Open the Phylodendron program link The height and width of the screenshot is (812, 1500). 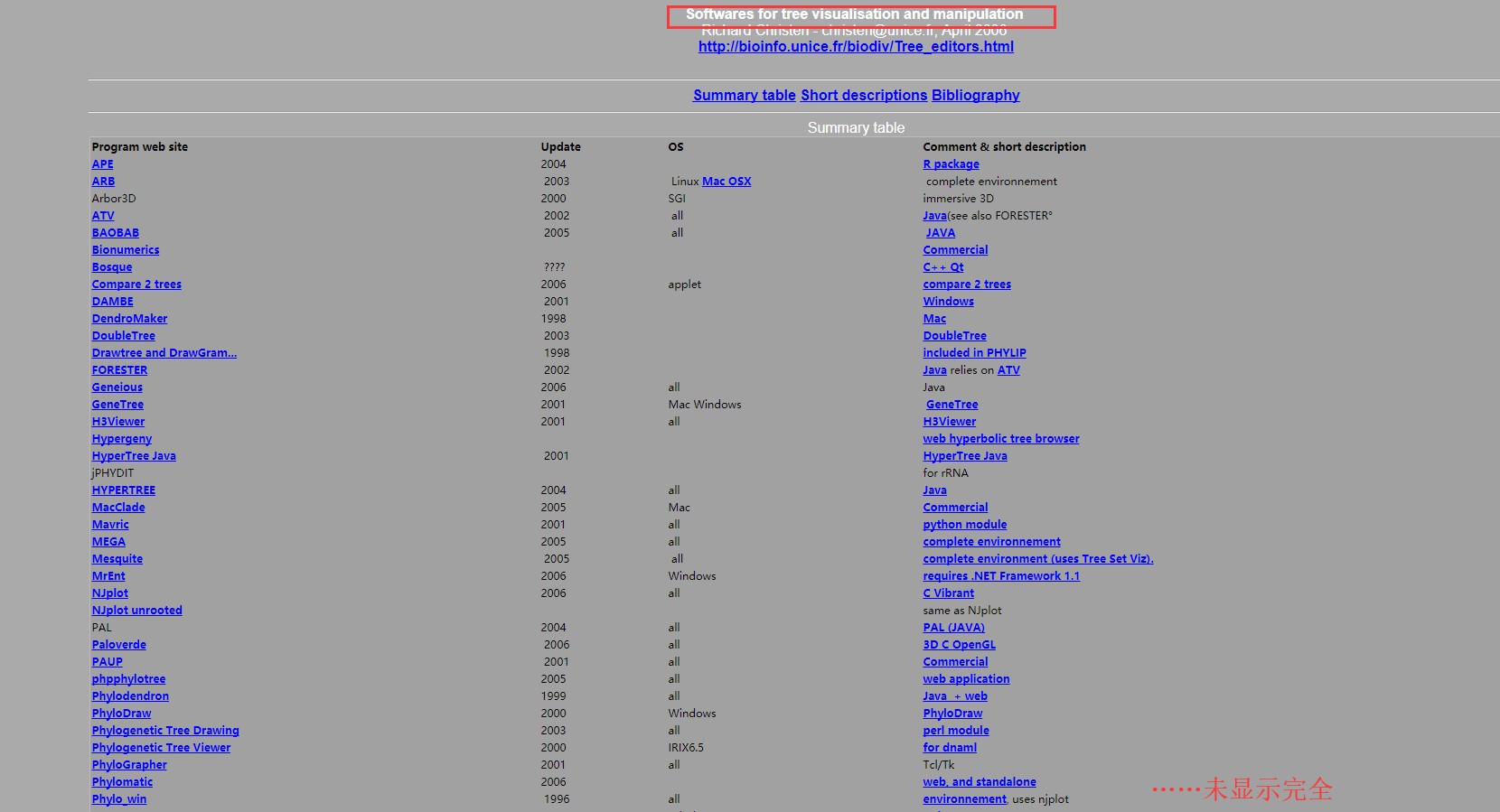[x=130, y=696]
